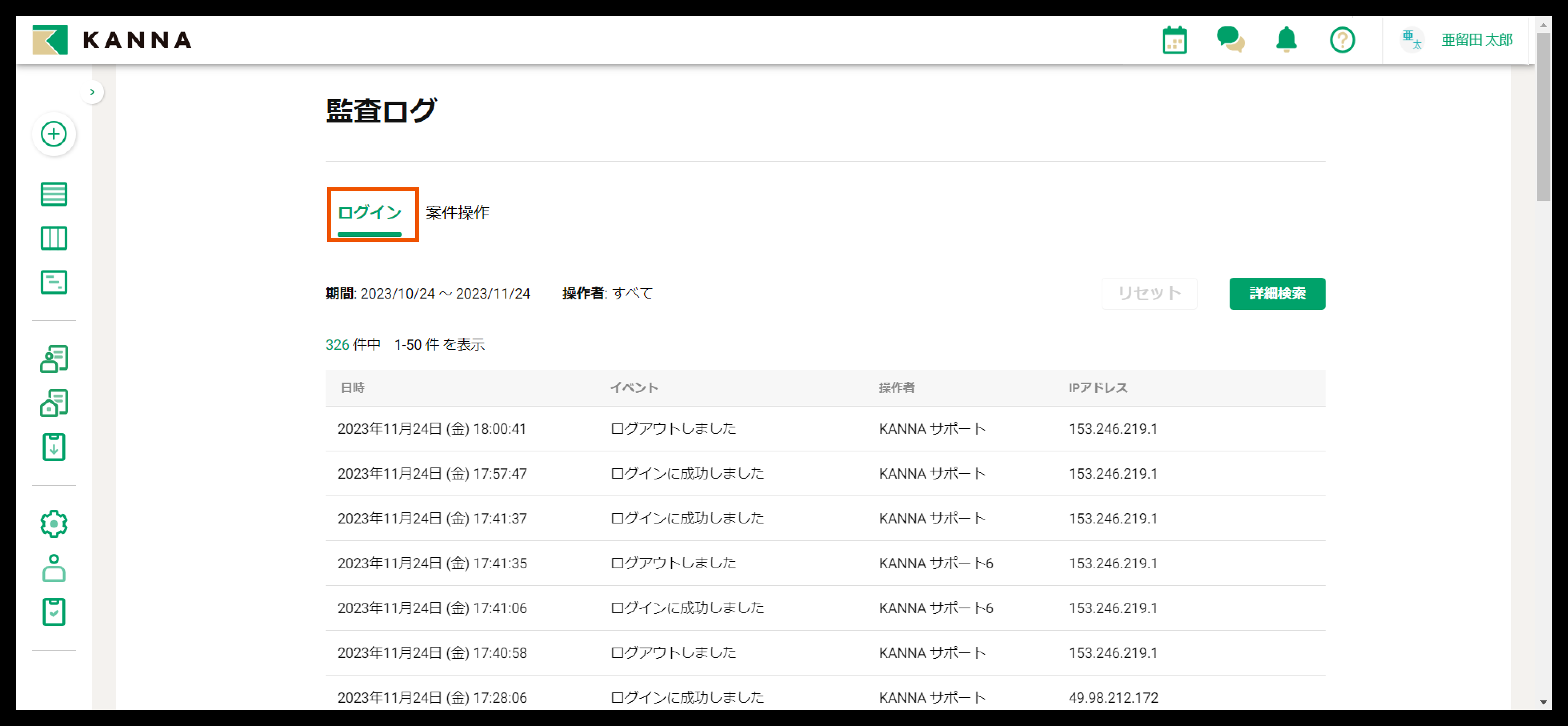Viewport: 1568px width, 726px height.
Task: Click ログアウトしました event at 18:00:41
Action: [x=673, y=429]
